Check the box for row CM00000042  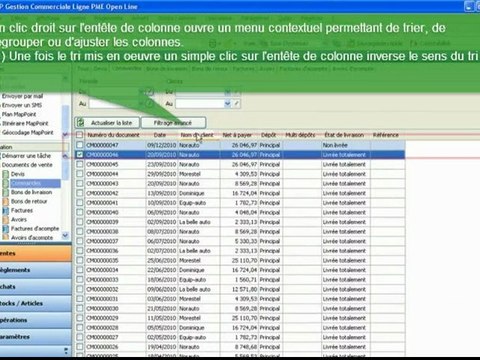coord(79,193)
